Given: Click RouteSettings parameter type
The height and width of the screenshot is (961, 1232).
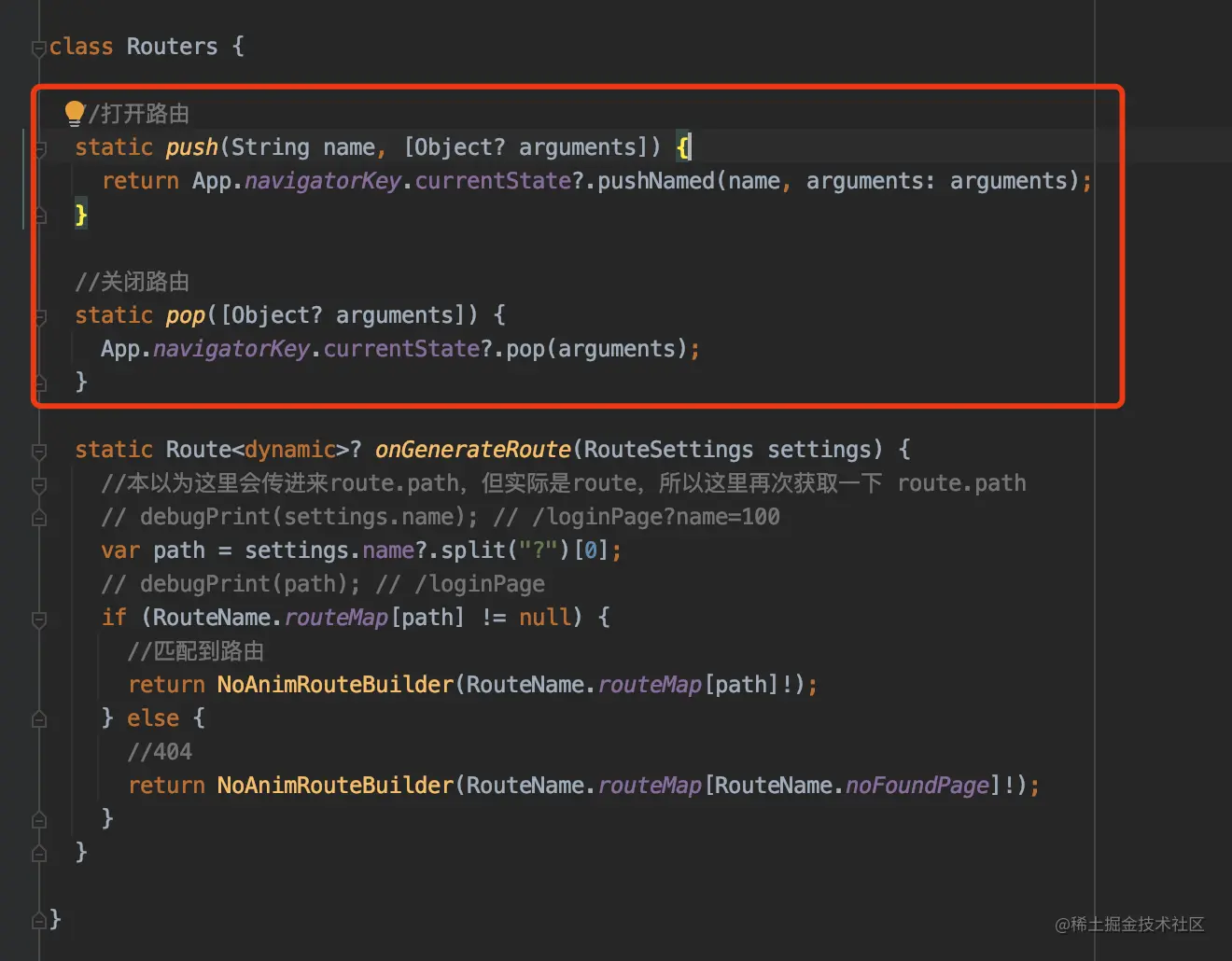Looking at the screenshot, I should [668, 450].
